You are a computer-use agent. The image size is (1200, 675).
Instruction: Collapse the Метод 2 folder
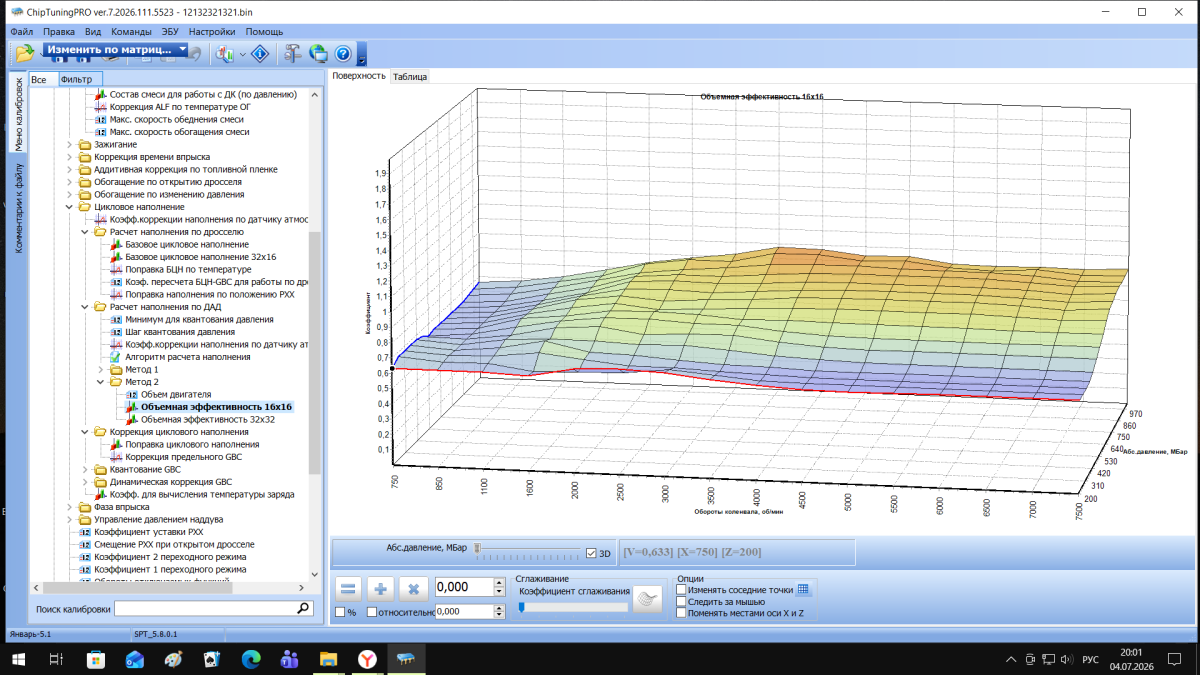coord(101,382)
